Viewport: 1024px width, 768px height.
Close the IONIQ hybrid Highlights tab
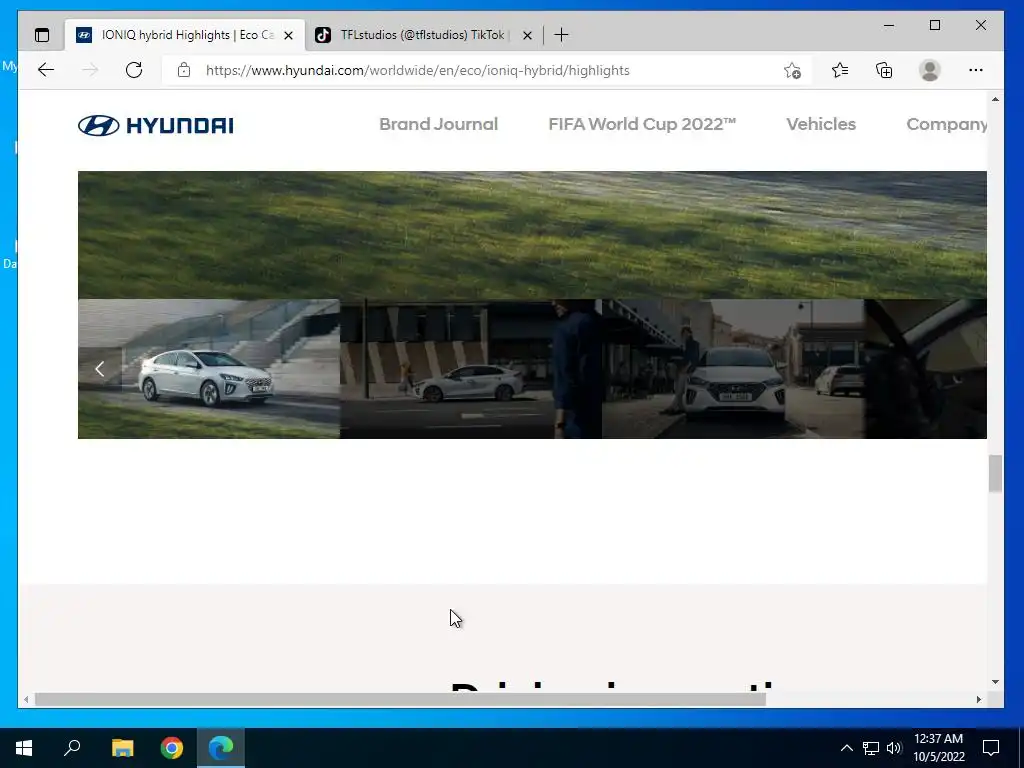click(288, 35)
